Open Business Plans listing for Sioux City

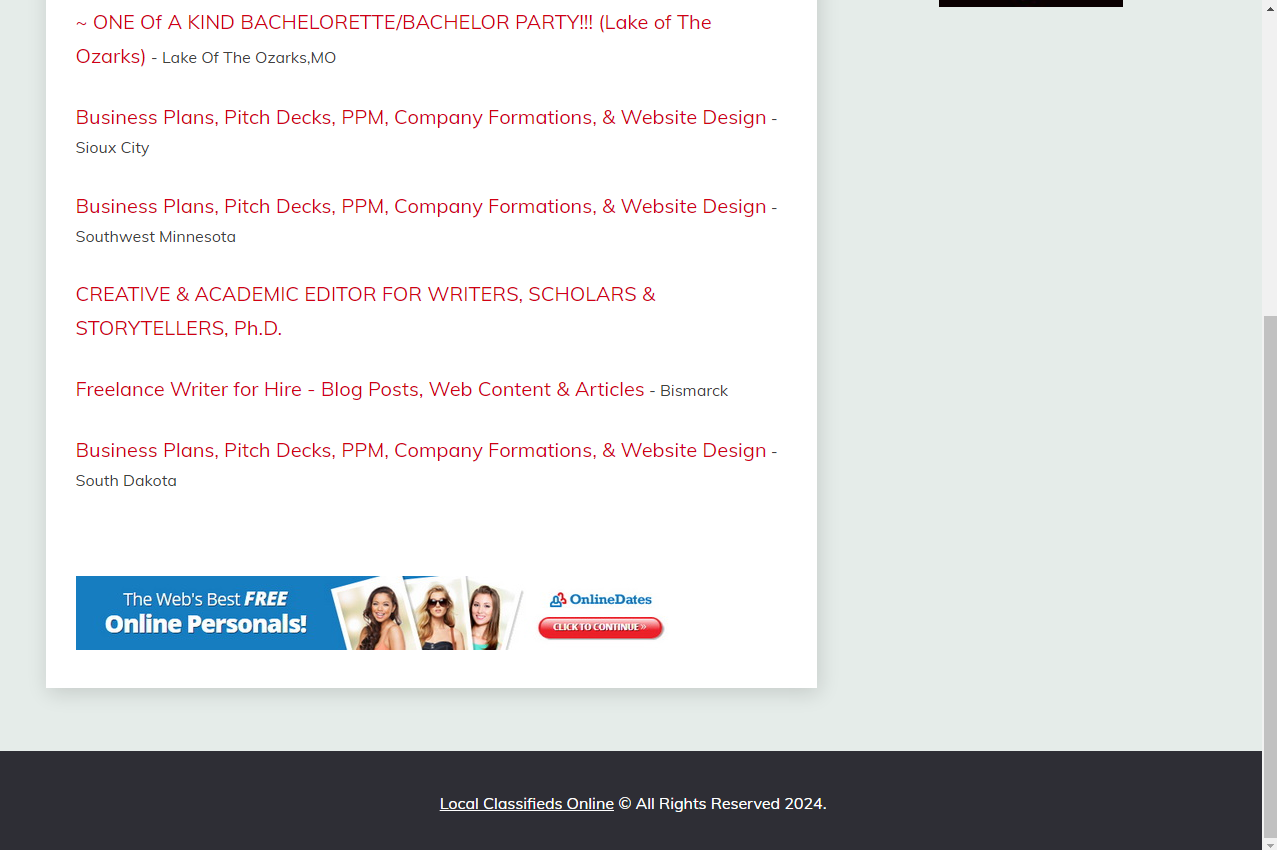(x=421, y=117)
